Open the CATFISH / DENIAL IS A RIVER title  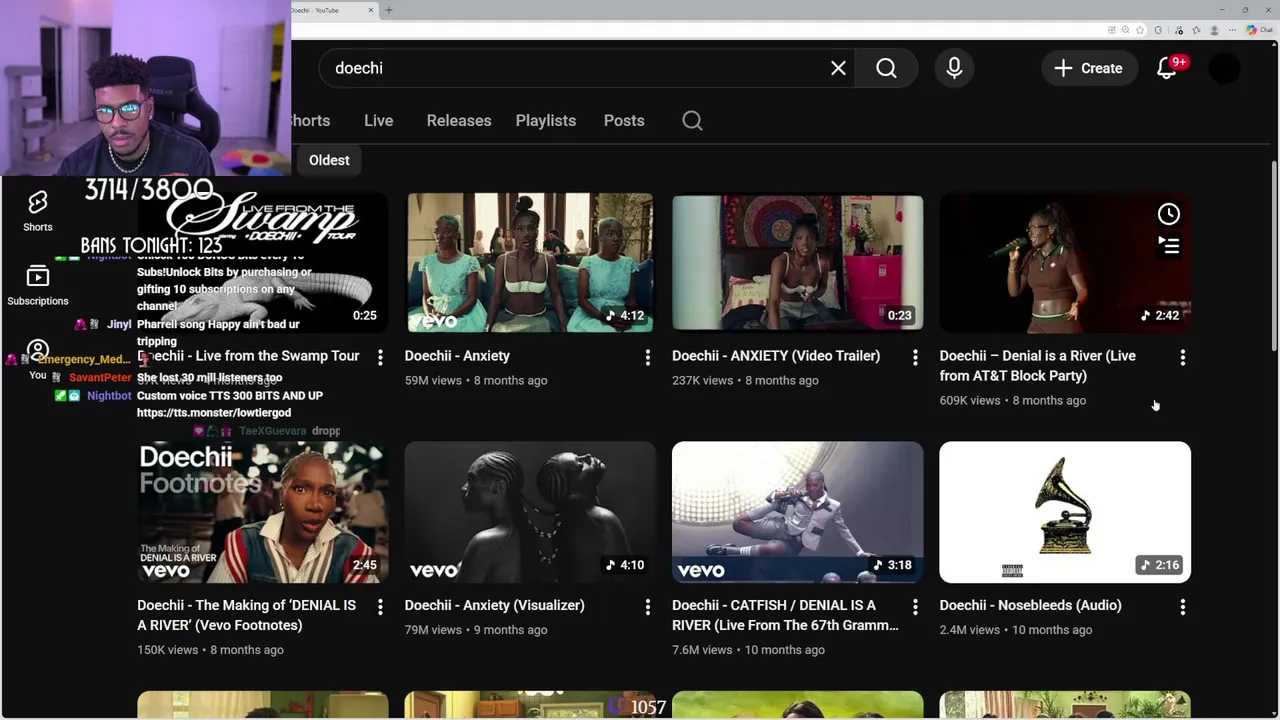pos(785,615)
